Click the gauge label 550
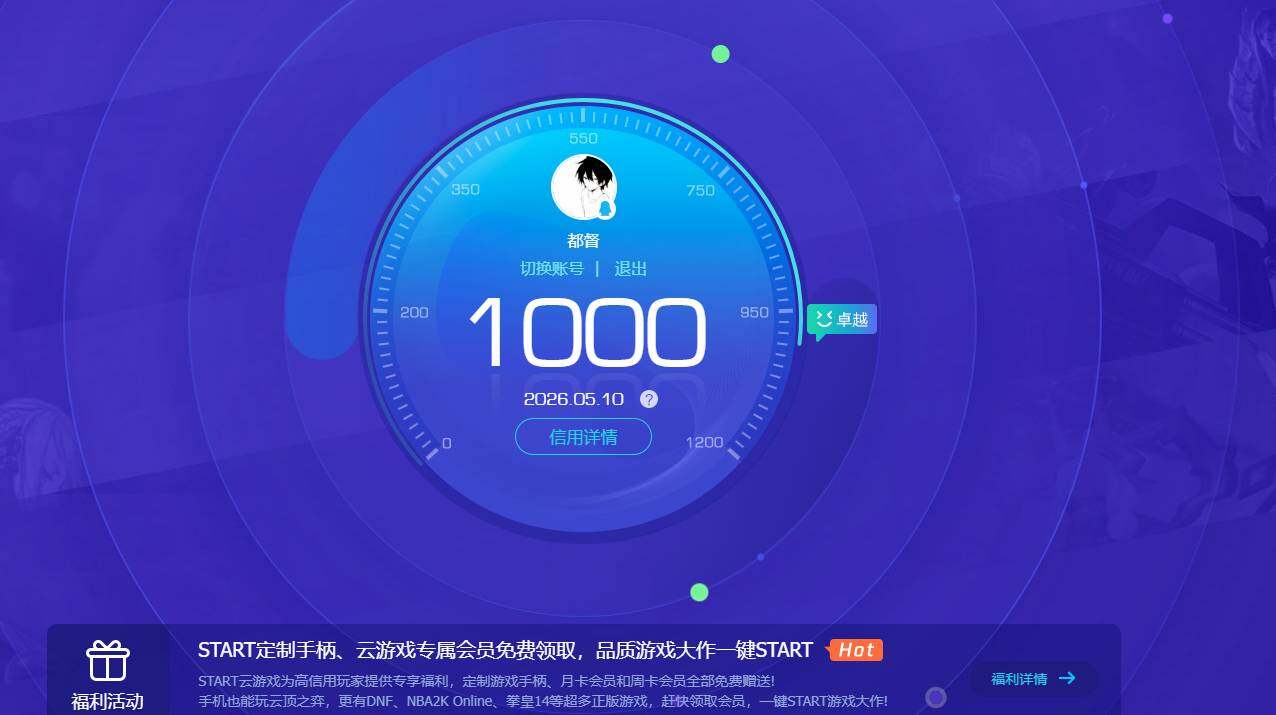 pos(583,138)
